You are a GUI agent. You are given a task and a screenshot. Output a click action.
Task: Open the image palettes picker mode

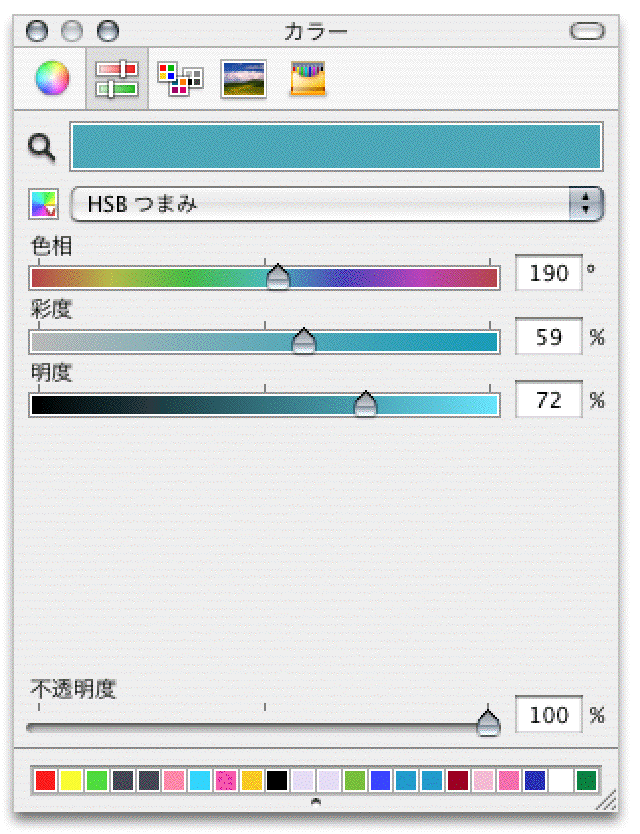click(x=244, y=79)
